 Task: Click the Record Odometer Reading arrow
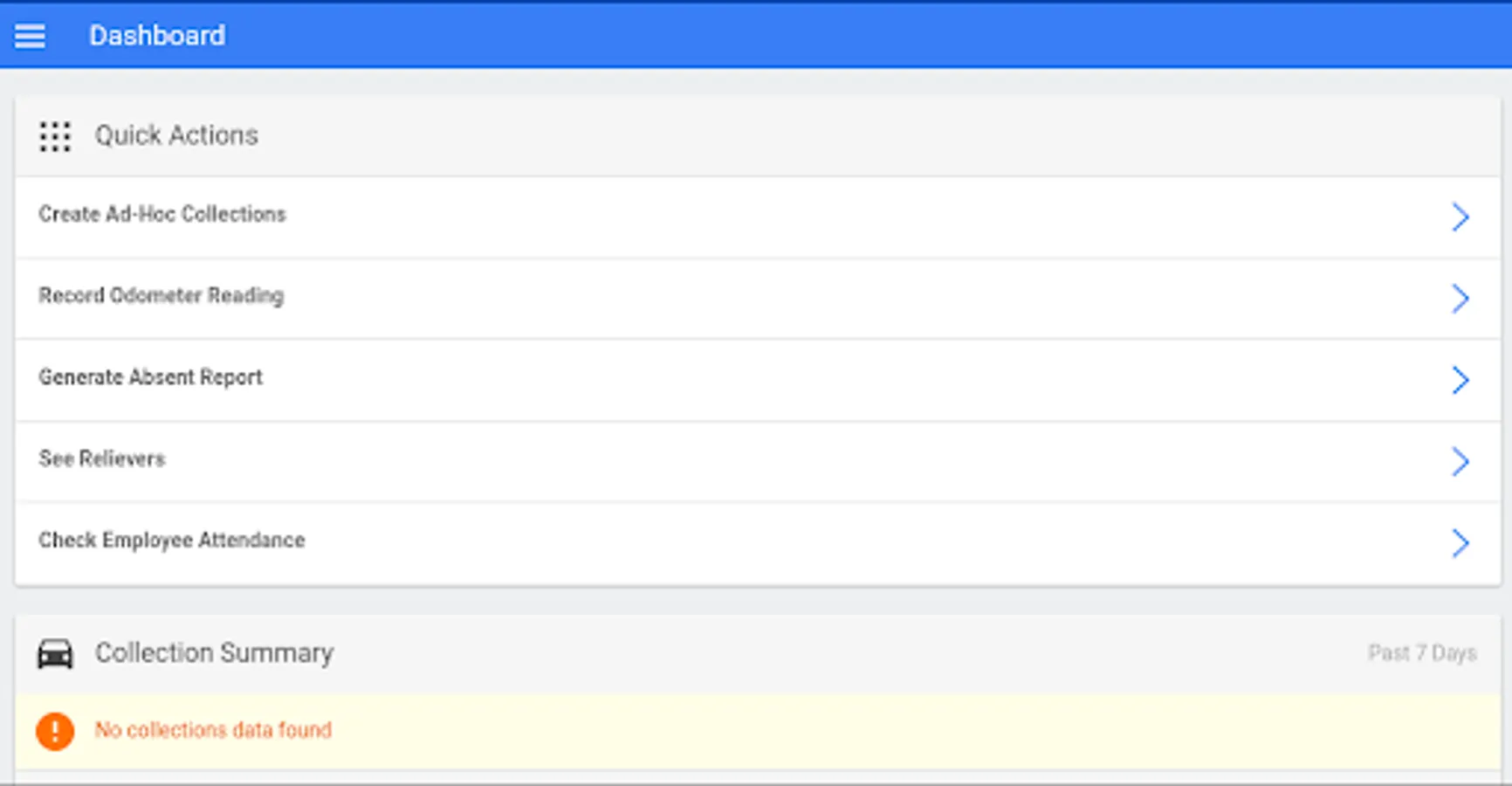(x=1460, y=299)
